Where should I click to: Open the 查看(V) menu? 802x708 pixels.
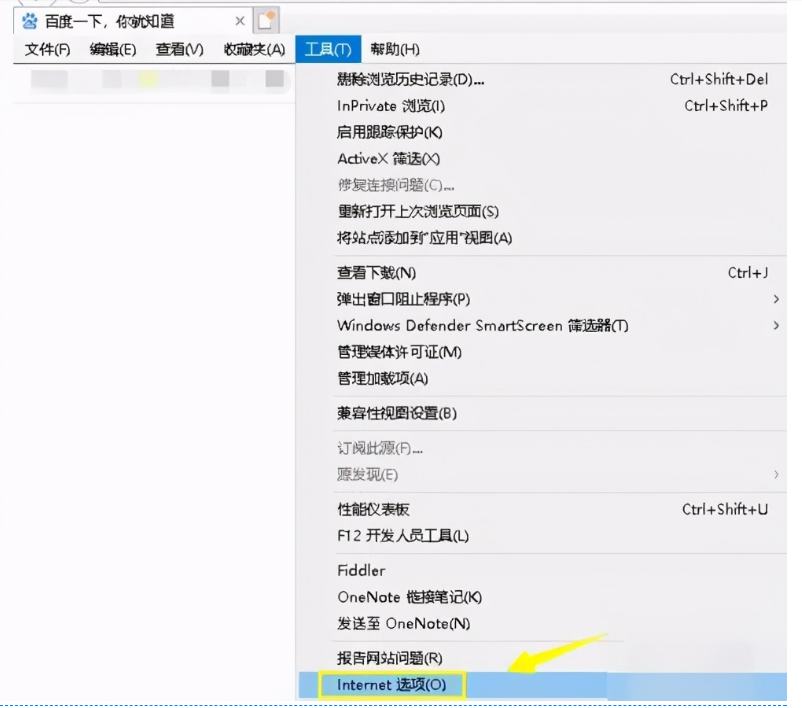(179, 49)
